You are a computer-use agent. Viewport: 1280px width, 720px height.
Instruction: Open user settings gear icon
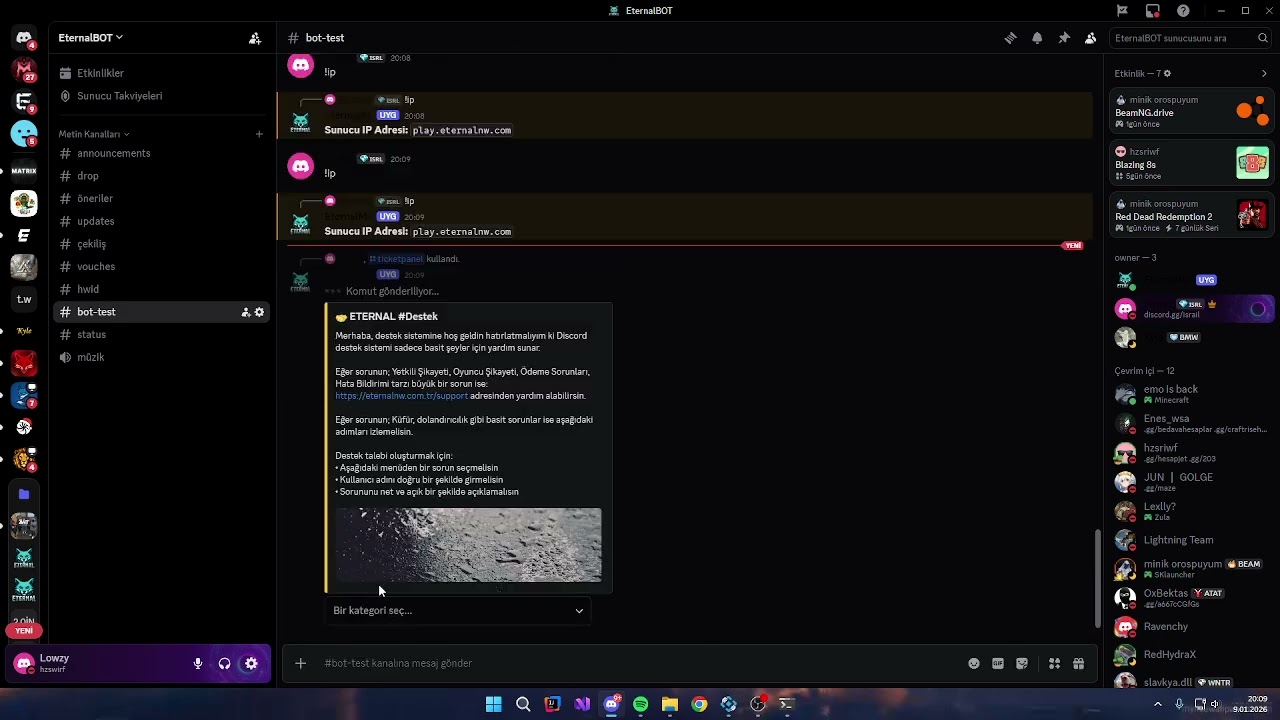tap(251, 663)
